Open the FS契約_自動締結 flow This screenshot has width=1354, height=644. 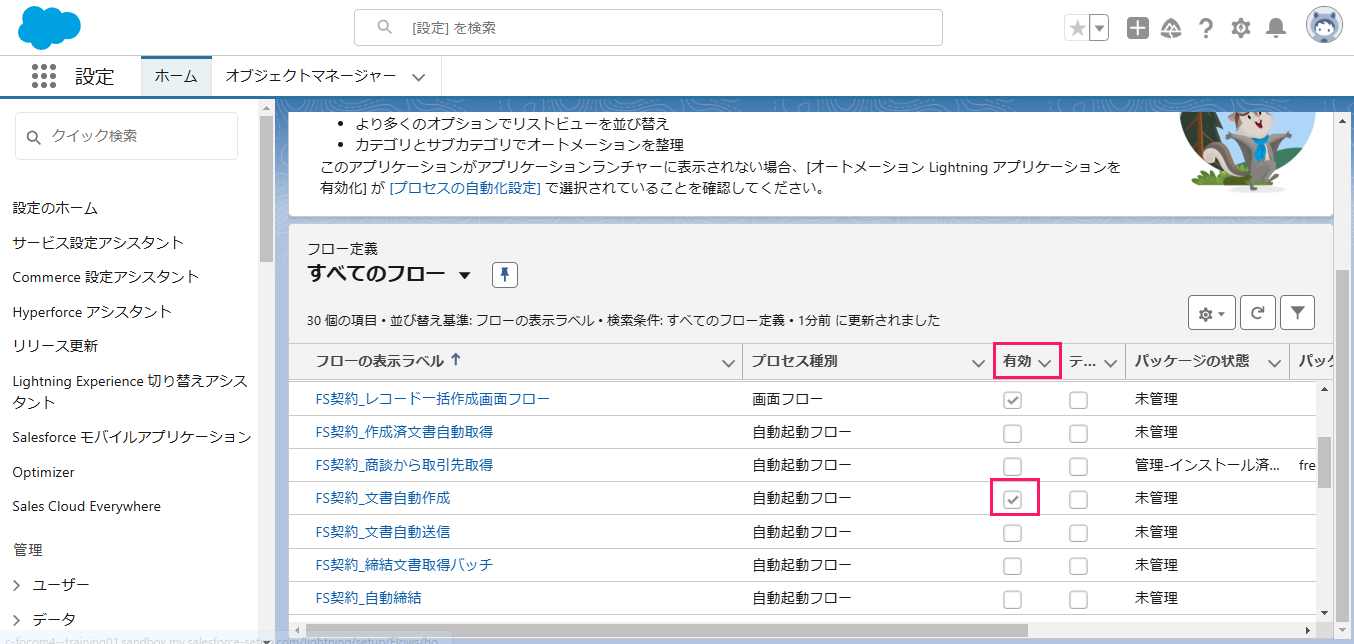[x=368, y=598]
